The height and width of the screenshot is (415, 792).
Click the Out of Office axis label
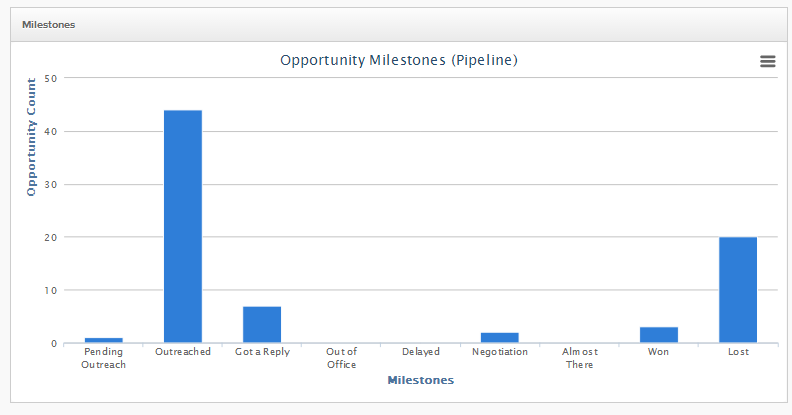tap(341, 358)
